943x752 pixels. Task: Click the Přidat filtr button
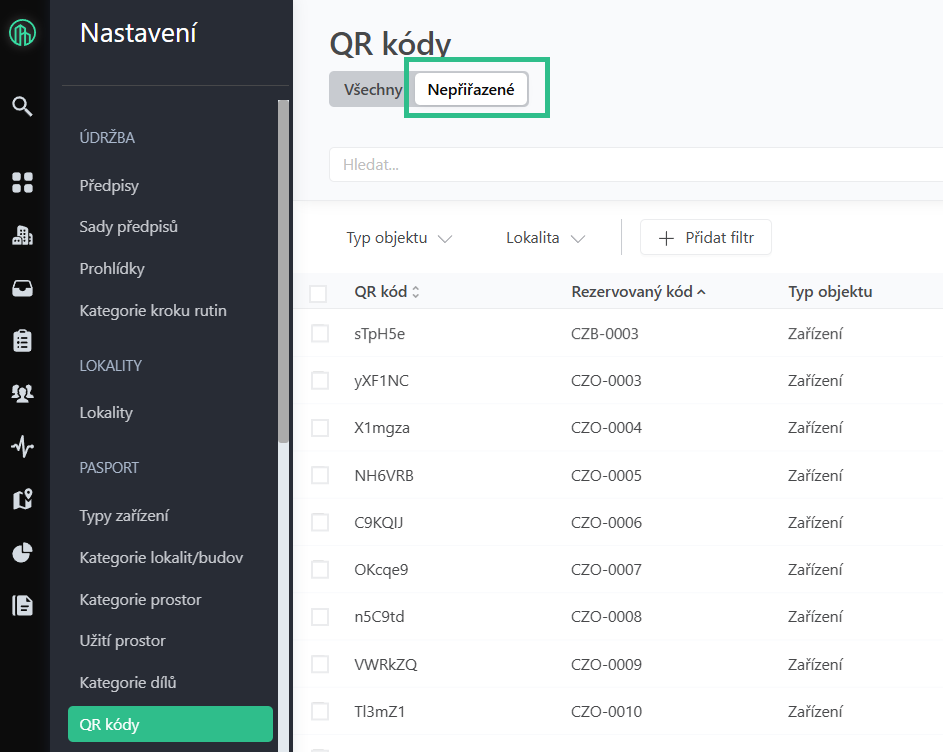706,238
